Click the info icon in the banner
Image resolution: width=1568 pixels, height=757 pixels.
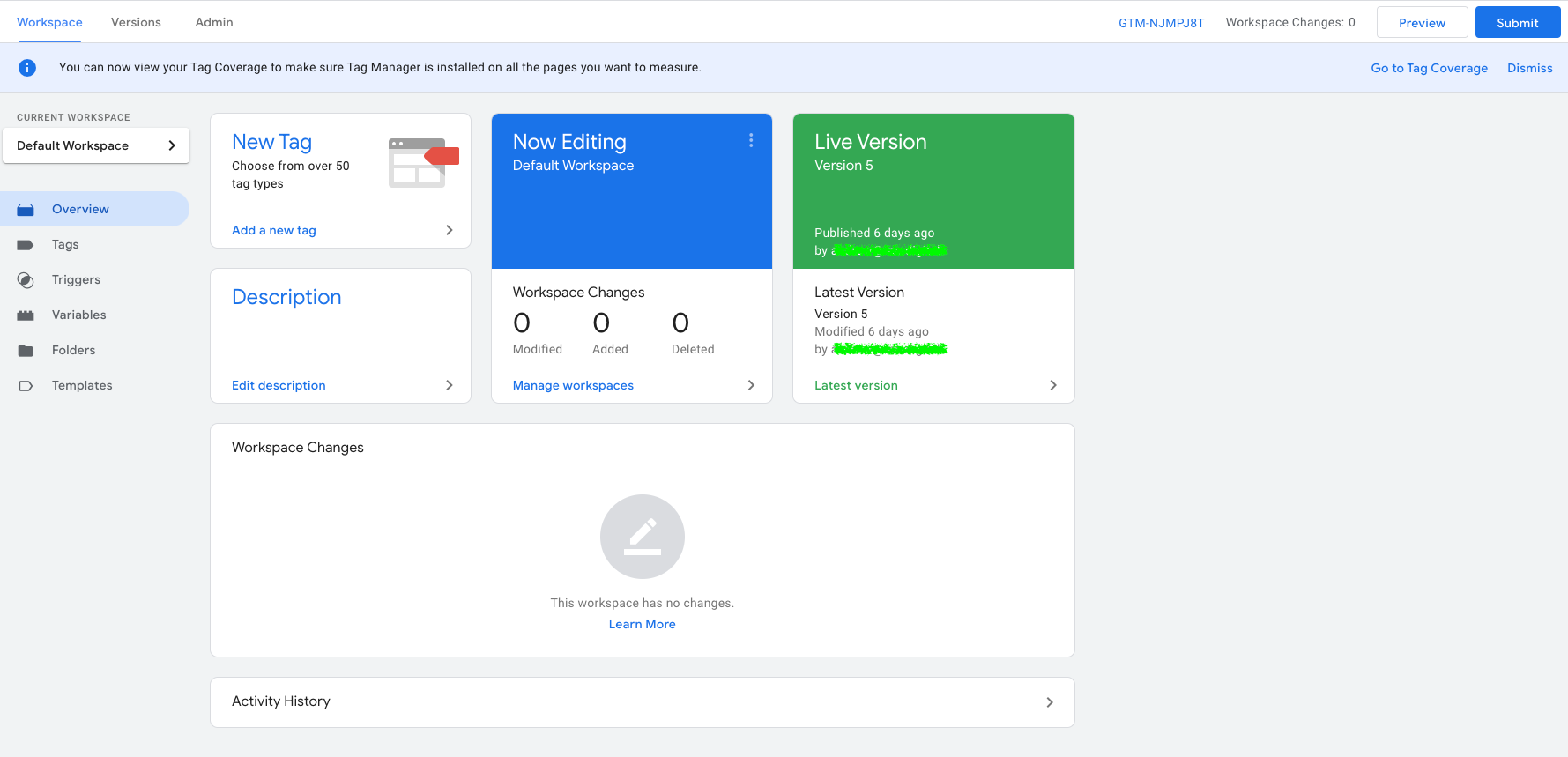pos(27,68)
